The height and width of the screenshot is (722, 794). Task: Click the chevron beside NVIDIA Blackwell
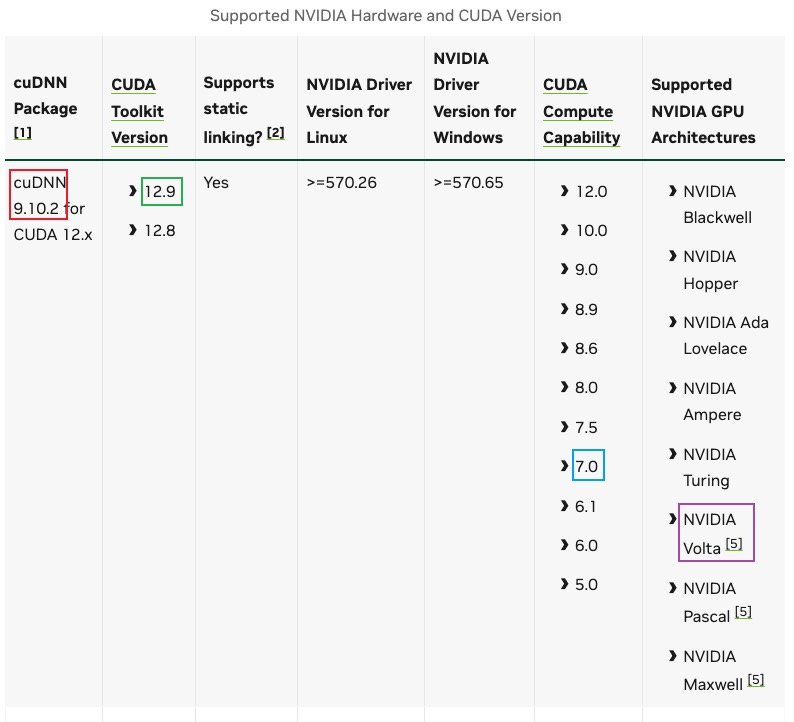[672, 191]
